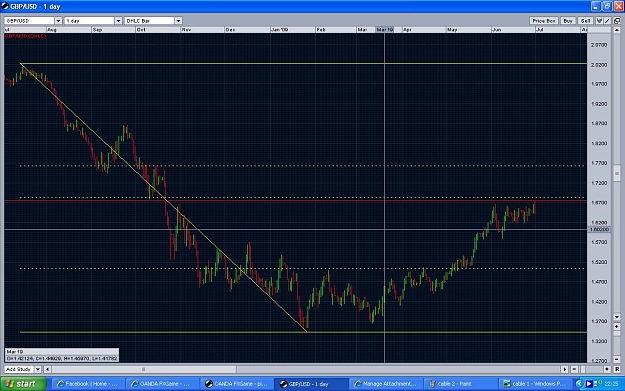Expand hidden system tray icons arrow
Screen dimensions: 625x391
[580, 384]
